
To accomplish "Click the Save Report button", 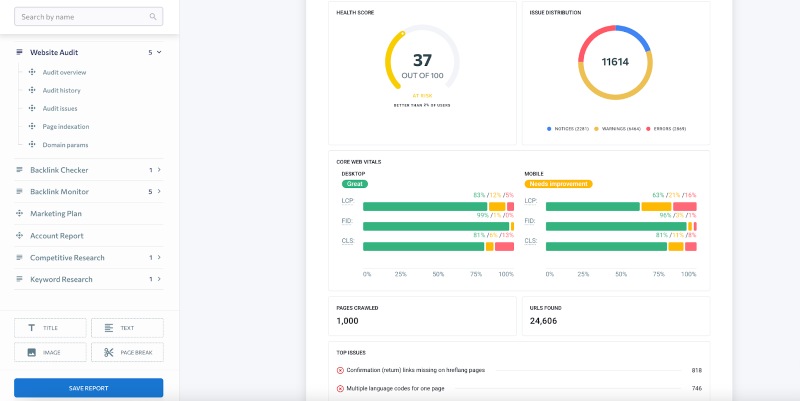I will tap(88, 388).
